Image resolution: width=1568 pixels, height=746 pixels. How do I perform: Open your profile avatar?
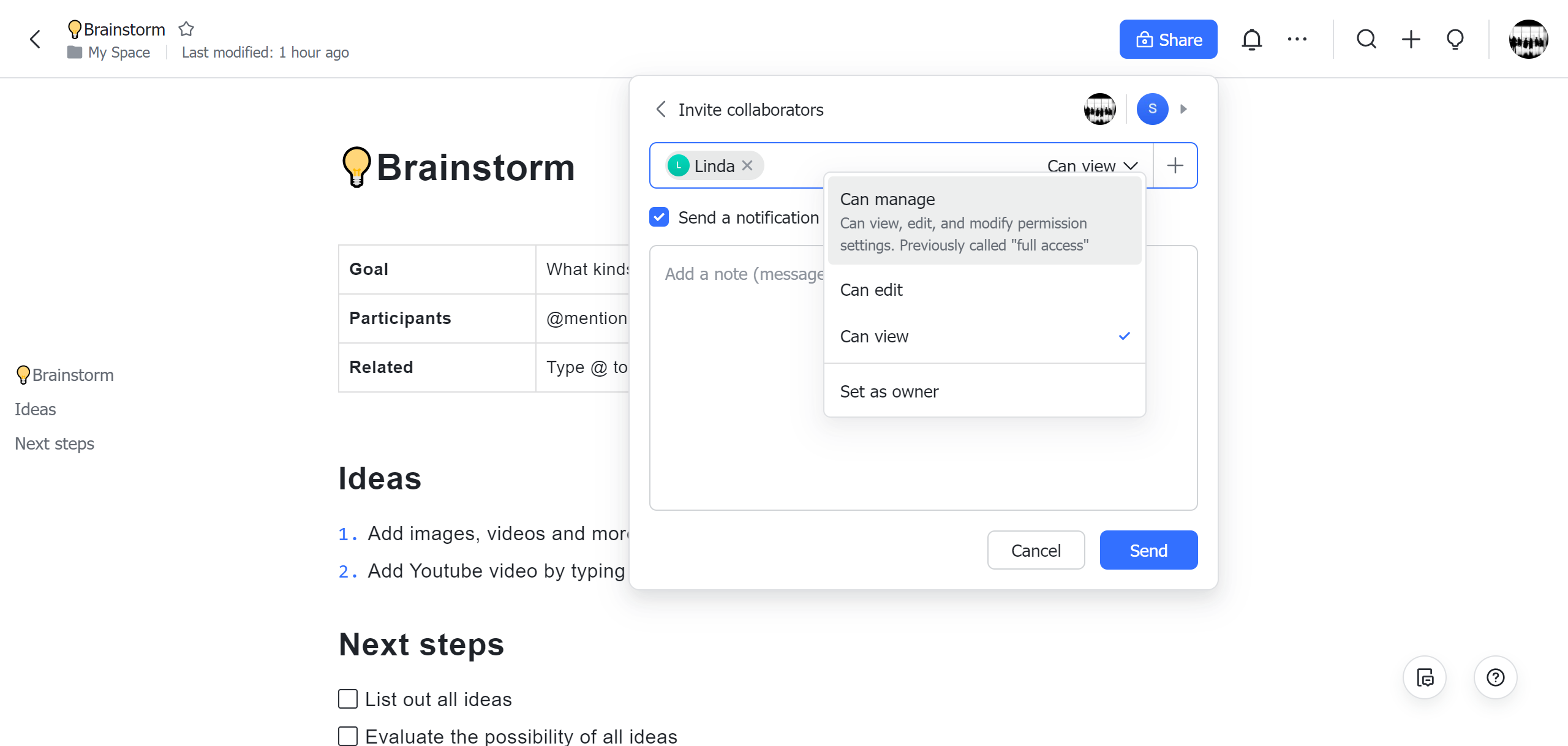1529,39
